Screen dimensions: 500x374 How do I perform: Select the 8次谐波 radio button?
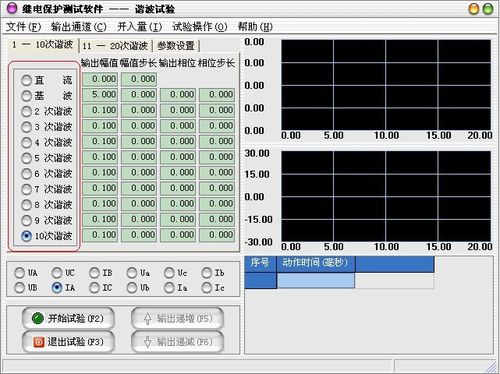click(x=26, y=205)
